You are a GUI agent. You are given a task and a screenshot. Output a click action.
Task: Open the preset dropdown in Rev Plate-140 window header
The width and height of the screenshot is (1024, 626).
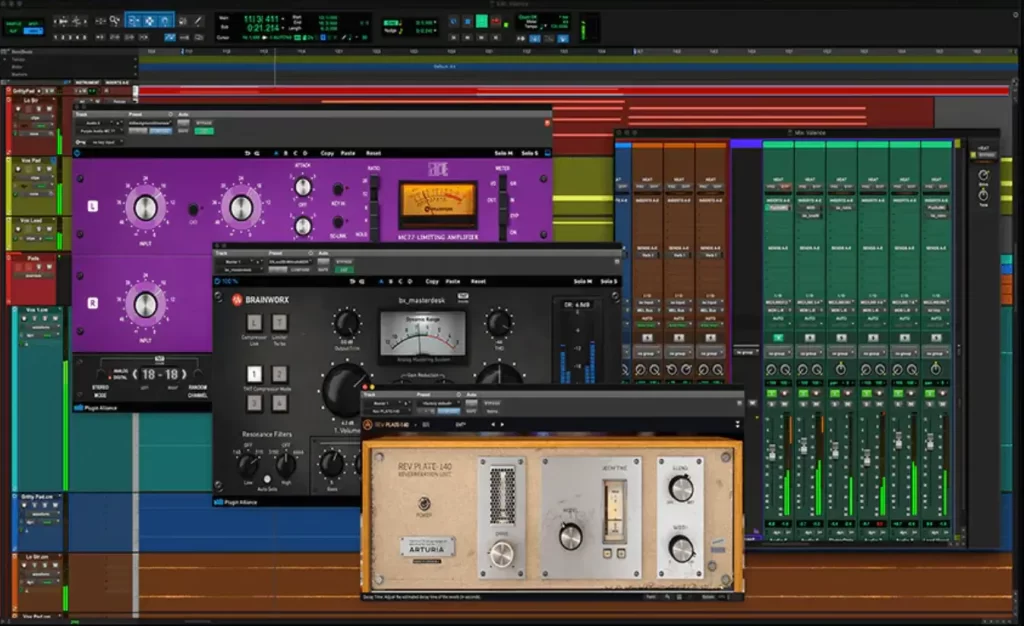tap(437, 403)
